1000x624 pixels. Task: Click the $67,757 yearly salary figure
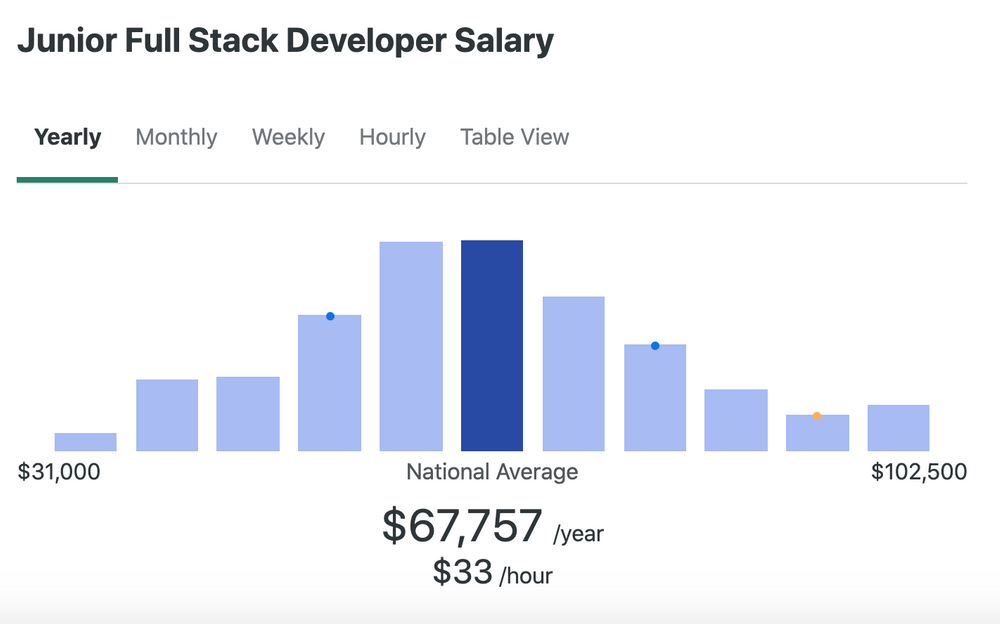[x=462, y=526]
